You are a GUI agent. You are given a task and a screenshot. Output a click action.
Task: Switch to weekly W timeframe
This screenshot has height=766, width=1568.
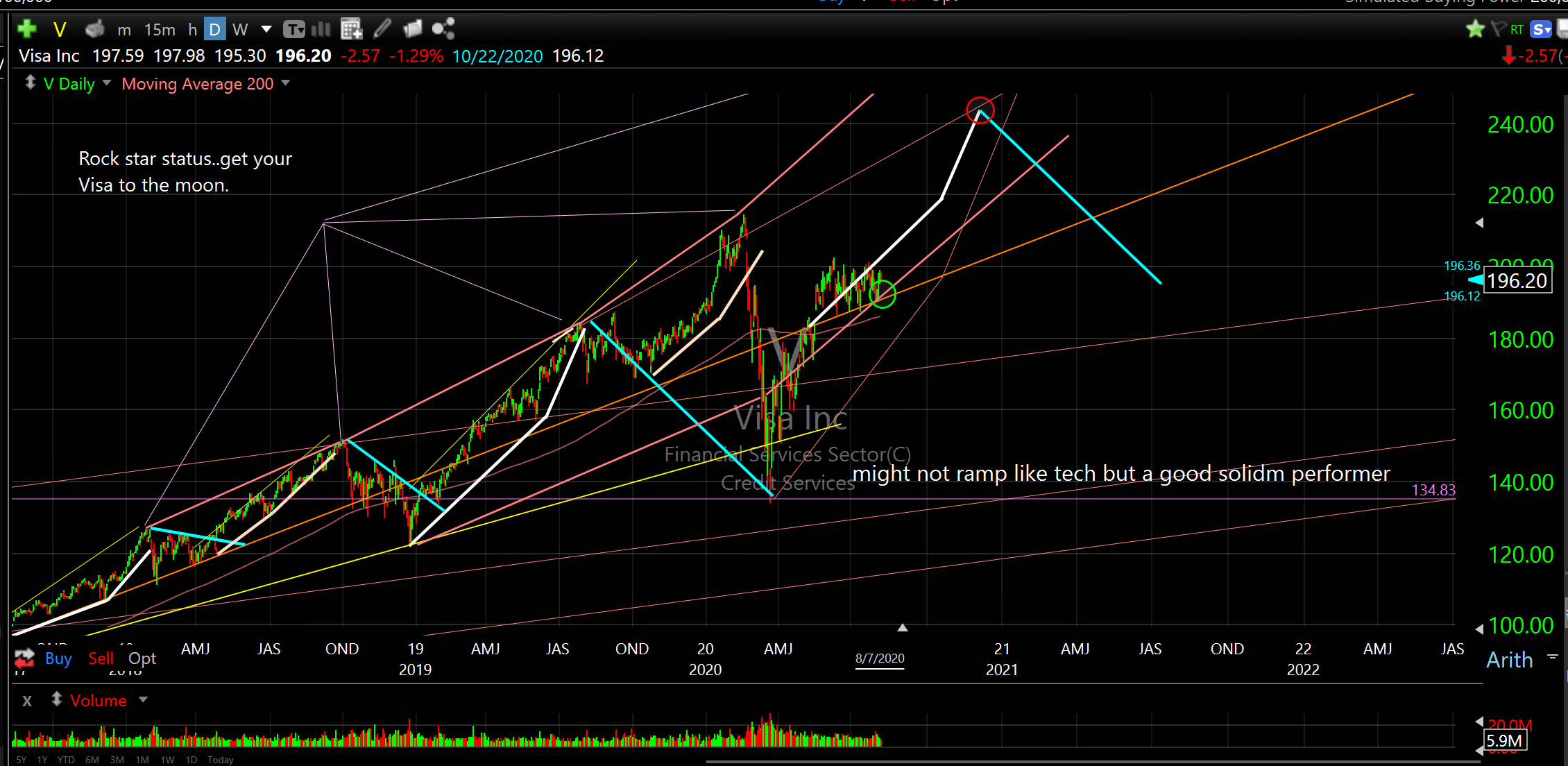click(x=240, y=29)
